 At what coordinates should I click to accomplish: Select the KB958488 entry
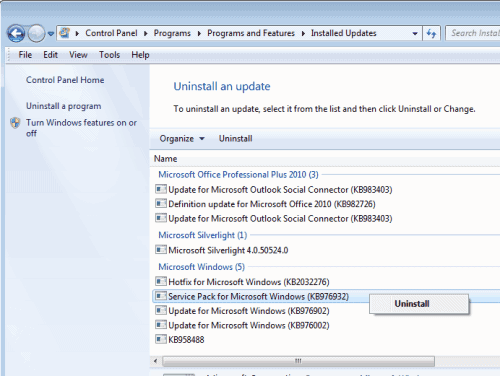(x=186, y=340)
